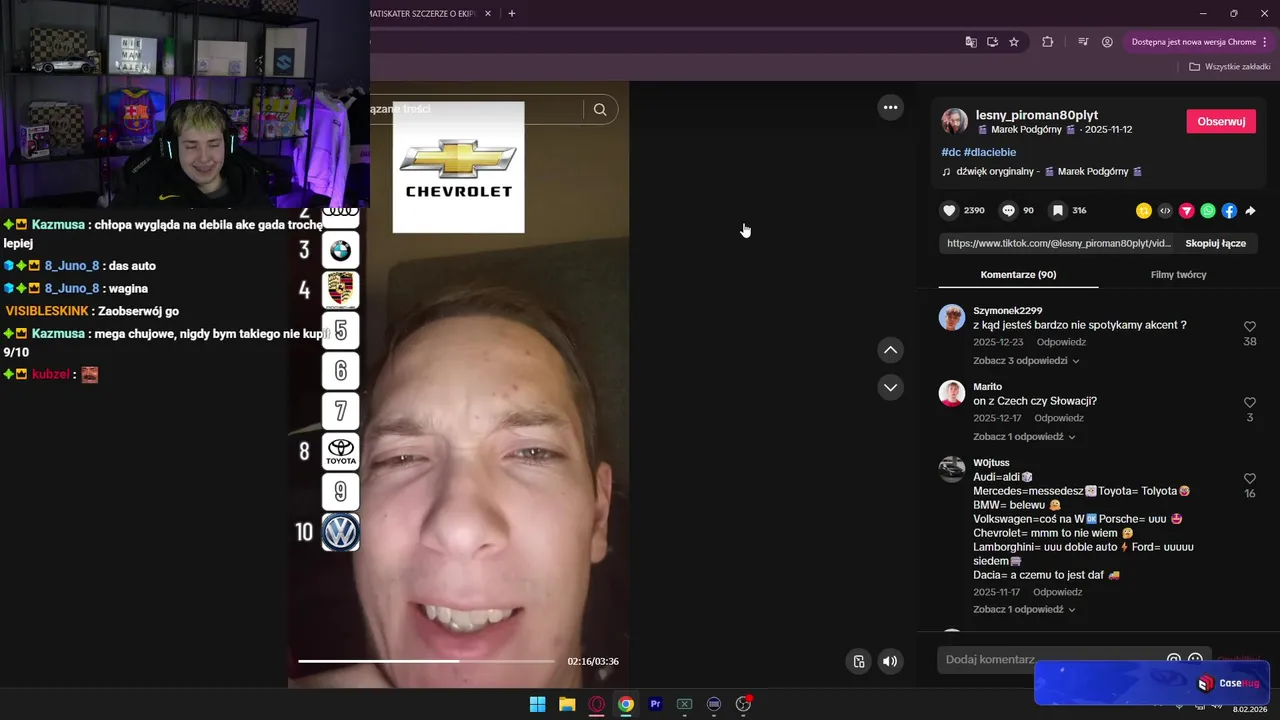
Task: Open Chrome extensions puzzle icon
Action: [1048, 42]
